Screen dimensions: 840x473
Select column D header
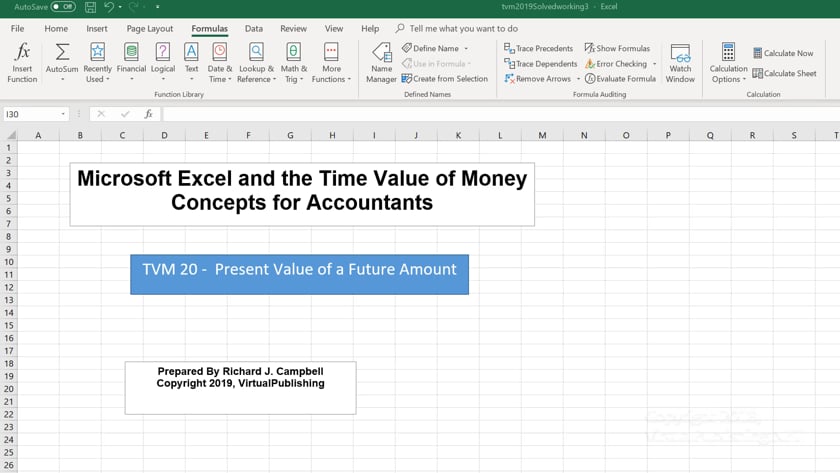point(164,136)
